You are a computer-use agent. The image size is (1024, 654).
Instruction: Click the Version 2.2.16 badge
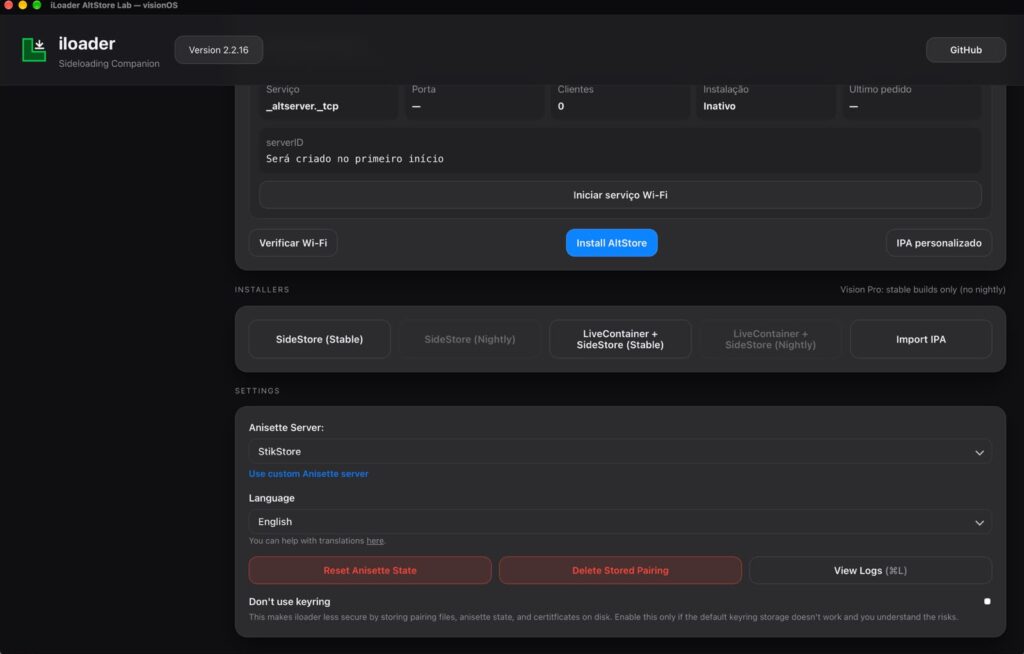pyautogui.click(x=219, y=50)
